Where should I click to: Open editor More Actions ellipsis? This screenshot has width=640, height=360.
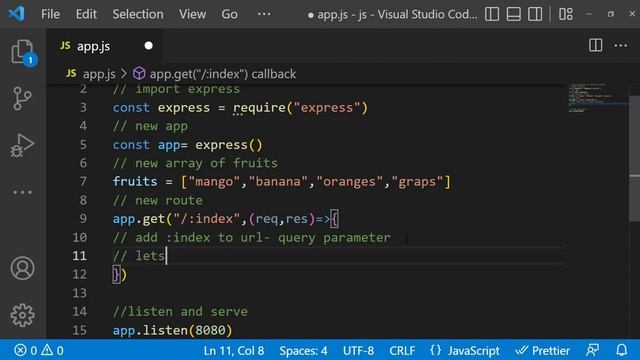(621, 45)
